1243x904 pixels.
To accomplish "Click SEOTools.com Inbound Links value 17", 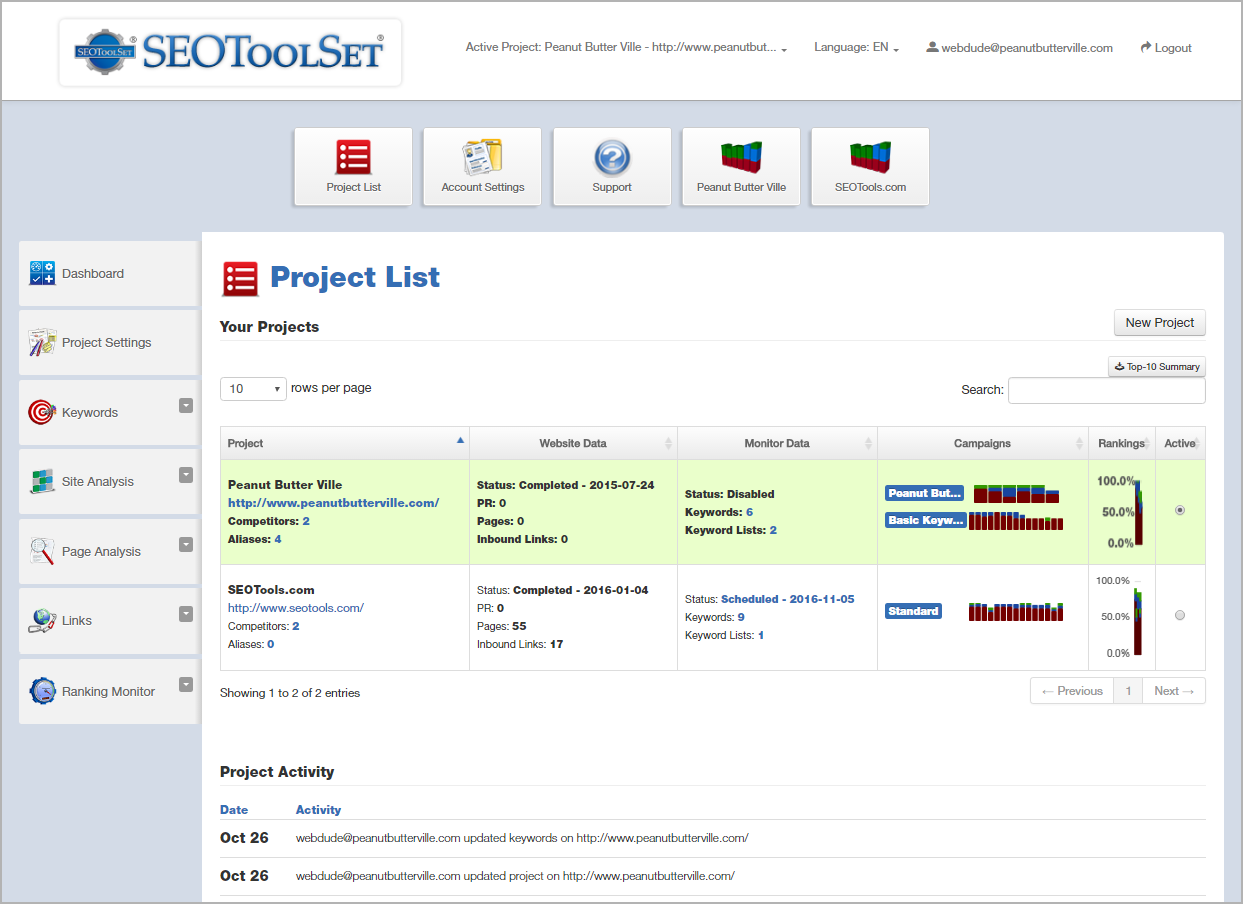I will (x=556, y=644).
